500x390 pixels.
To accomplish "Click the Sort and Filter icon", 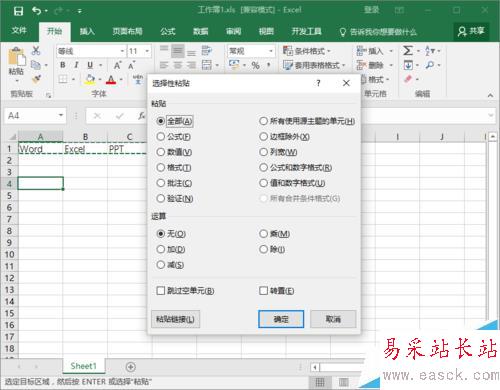I will (430, 51).
